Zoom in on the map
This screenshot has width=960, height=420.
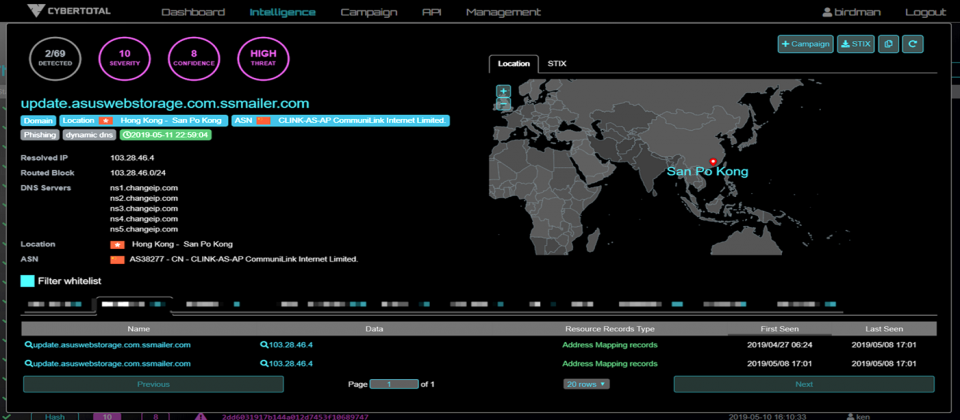coord(503,92)
